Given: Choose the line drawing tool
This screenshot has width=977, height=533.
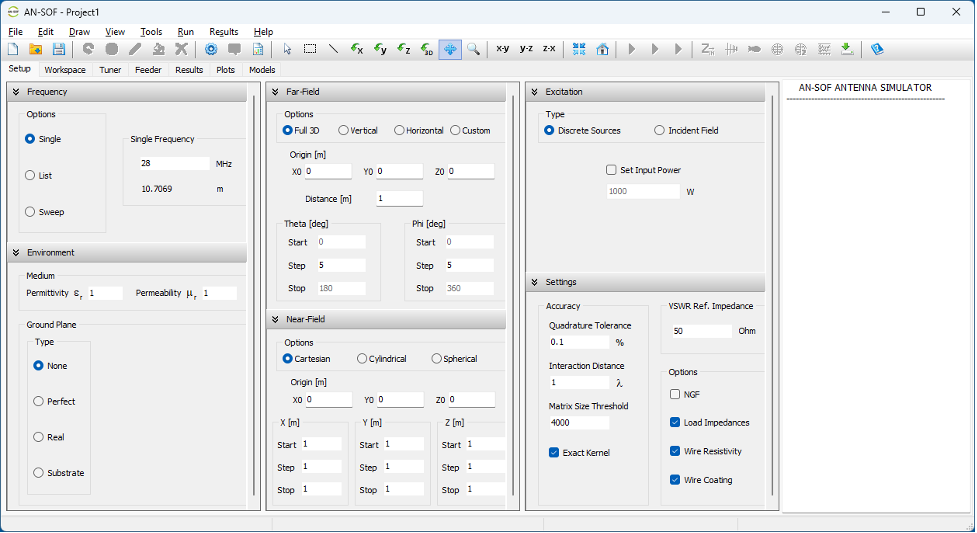Looking at the screenshot, I should (x=333, y=49).
